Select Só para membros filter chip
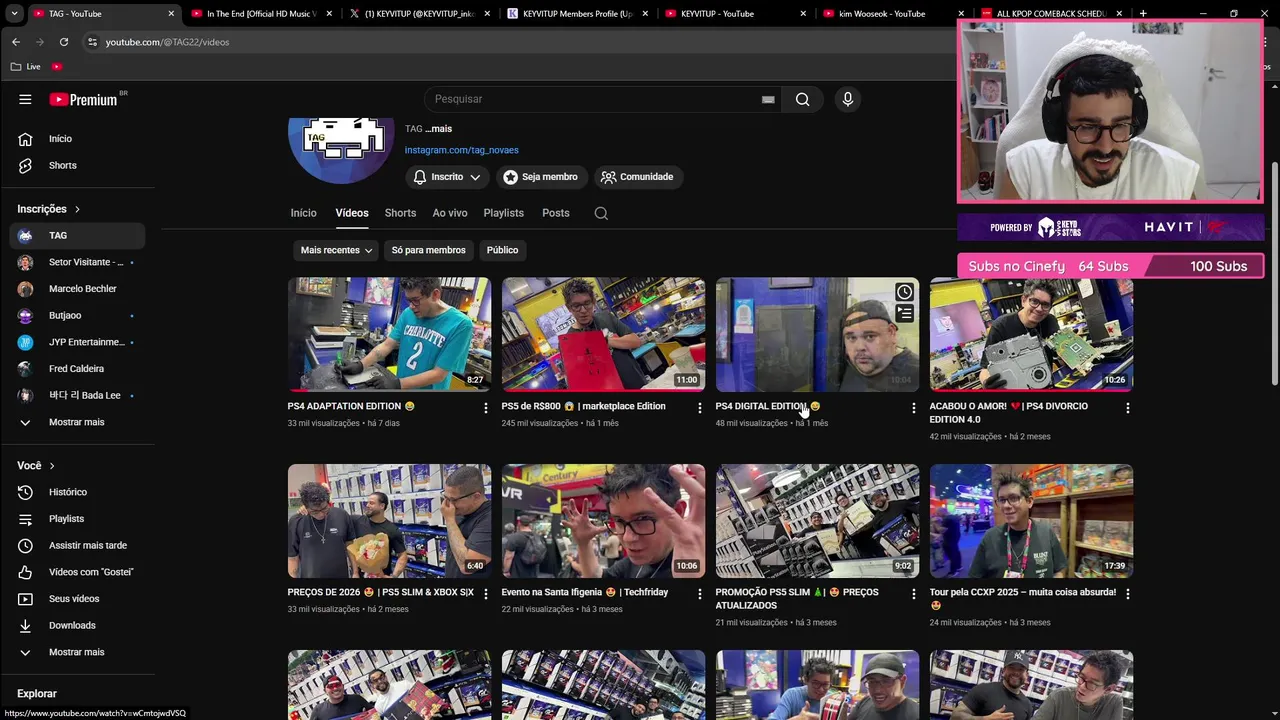The width and height of the screenshot is (1280, 720). 428,250
